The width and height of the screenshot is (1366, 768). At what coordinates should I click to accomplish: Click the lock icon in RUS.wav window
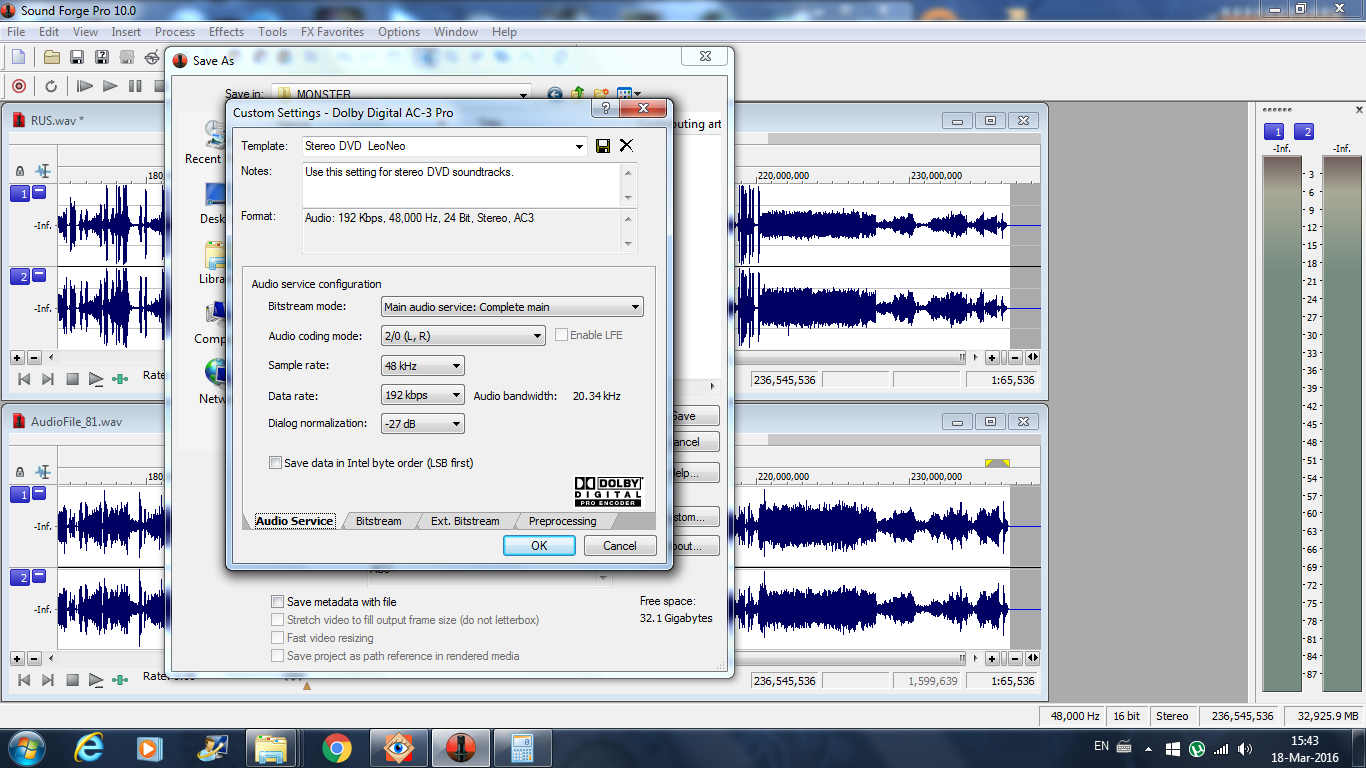[x=20, y=172]
